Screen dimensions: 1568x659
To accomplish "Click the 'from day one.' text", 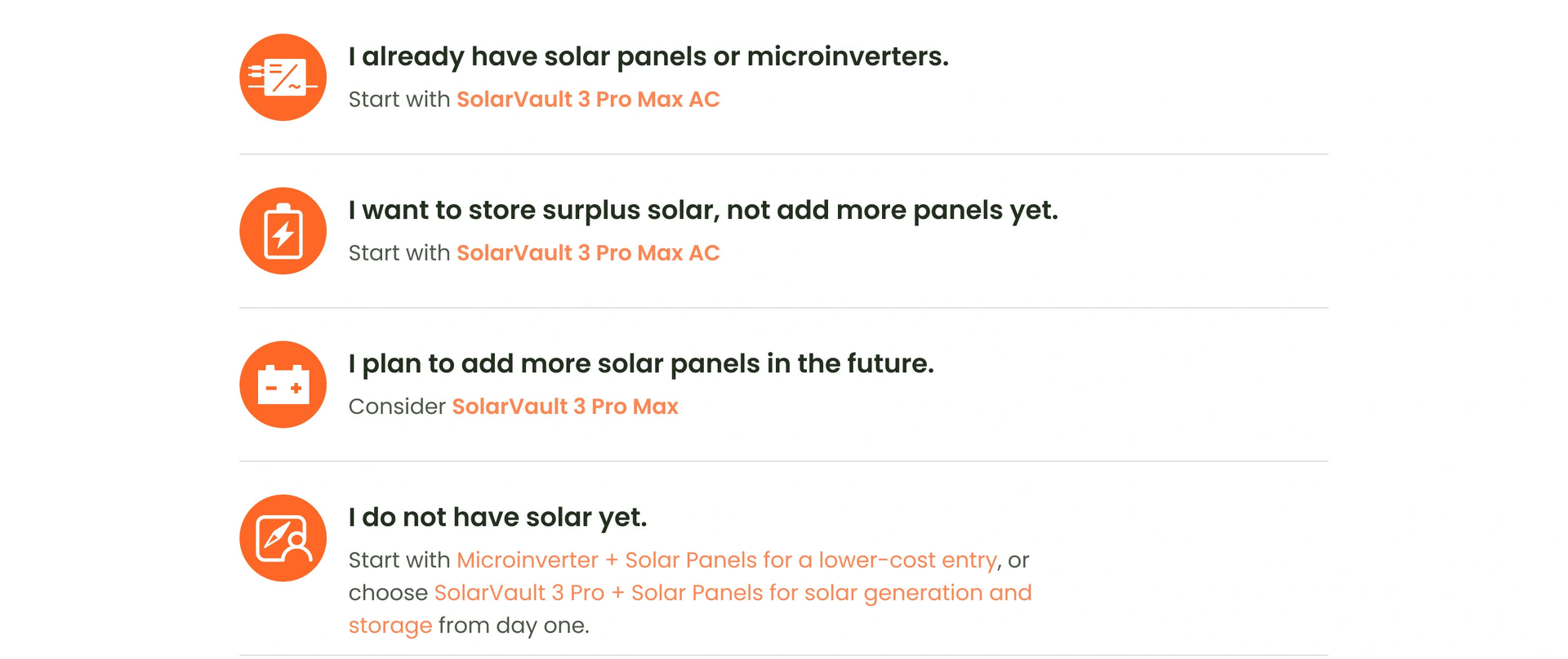I will 514,626.
